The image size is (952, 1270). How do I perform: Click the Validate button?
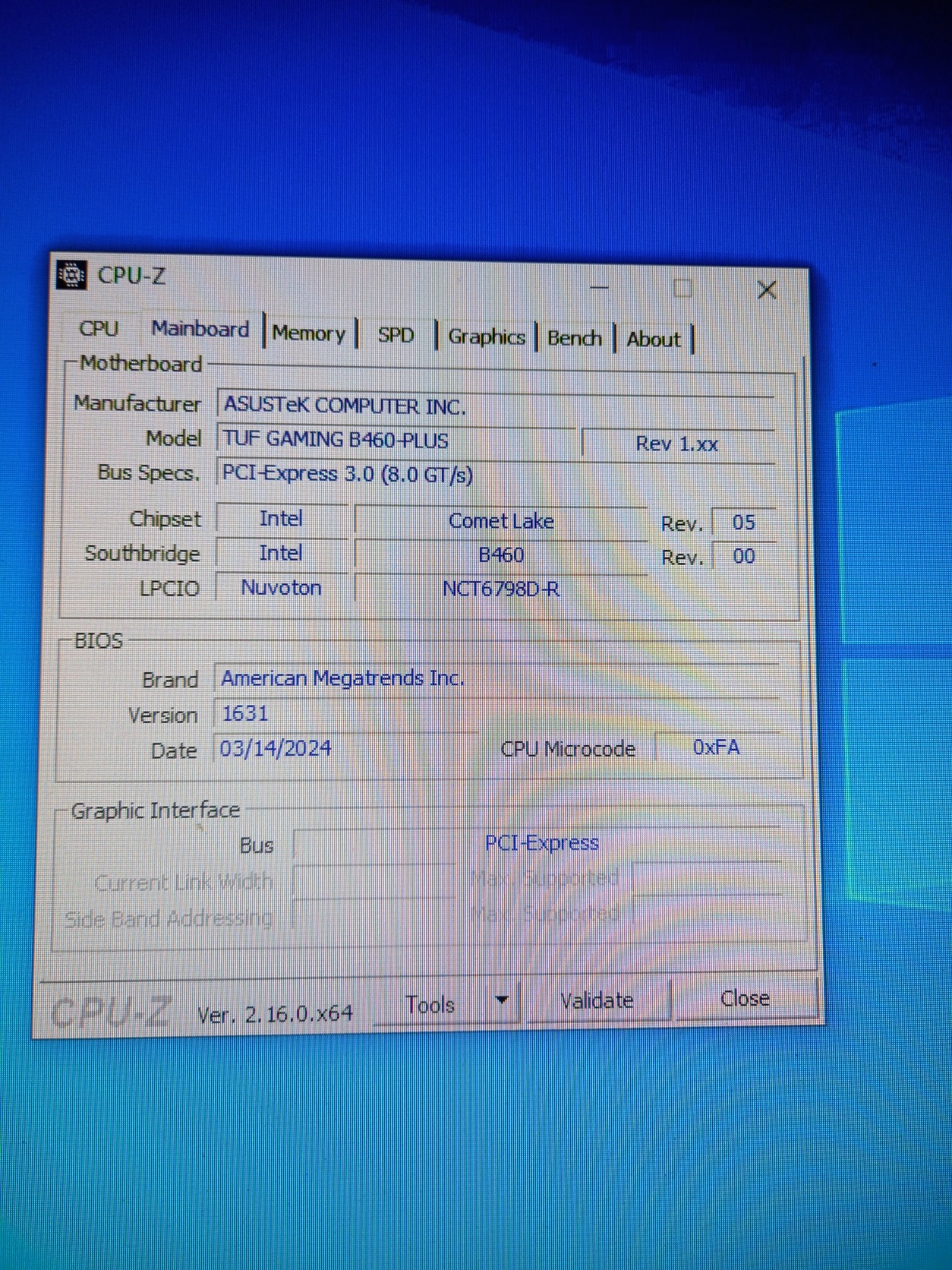[x=597, y=1000]
